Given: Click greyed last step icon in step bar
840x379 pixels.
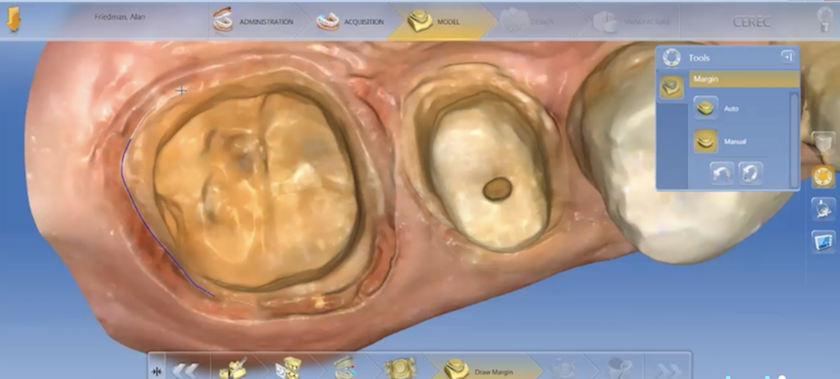Looking at the screenshot, I should tap(620, 369).
